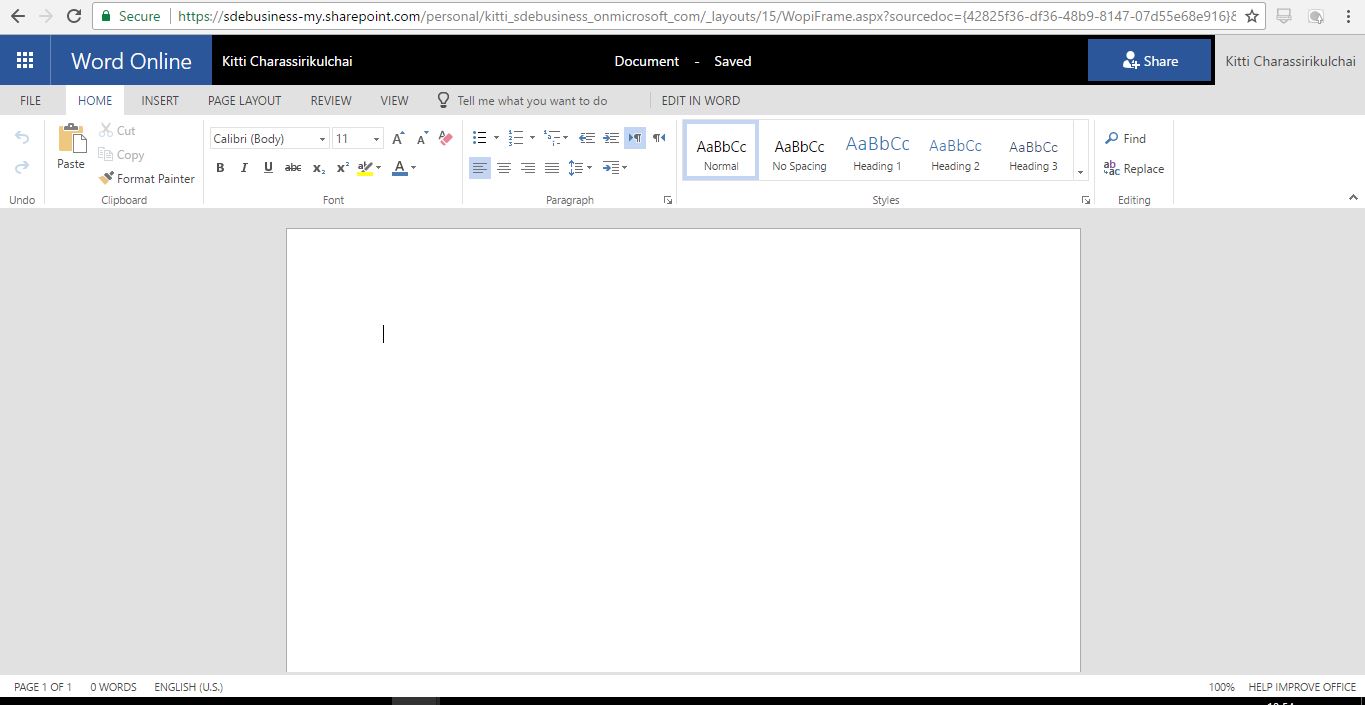The image size is (1365, 705).
Task: Toggle italic formatting
Action: [x=244, y=168]
